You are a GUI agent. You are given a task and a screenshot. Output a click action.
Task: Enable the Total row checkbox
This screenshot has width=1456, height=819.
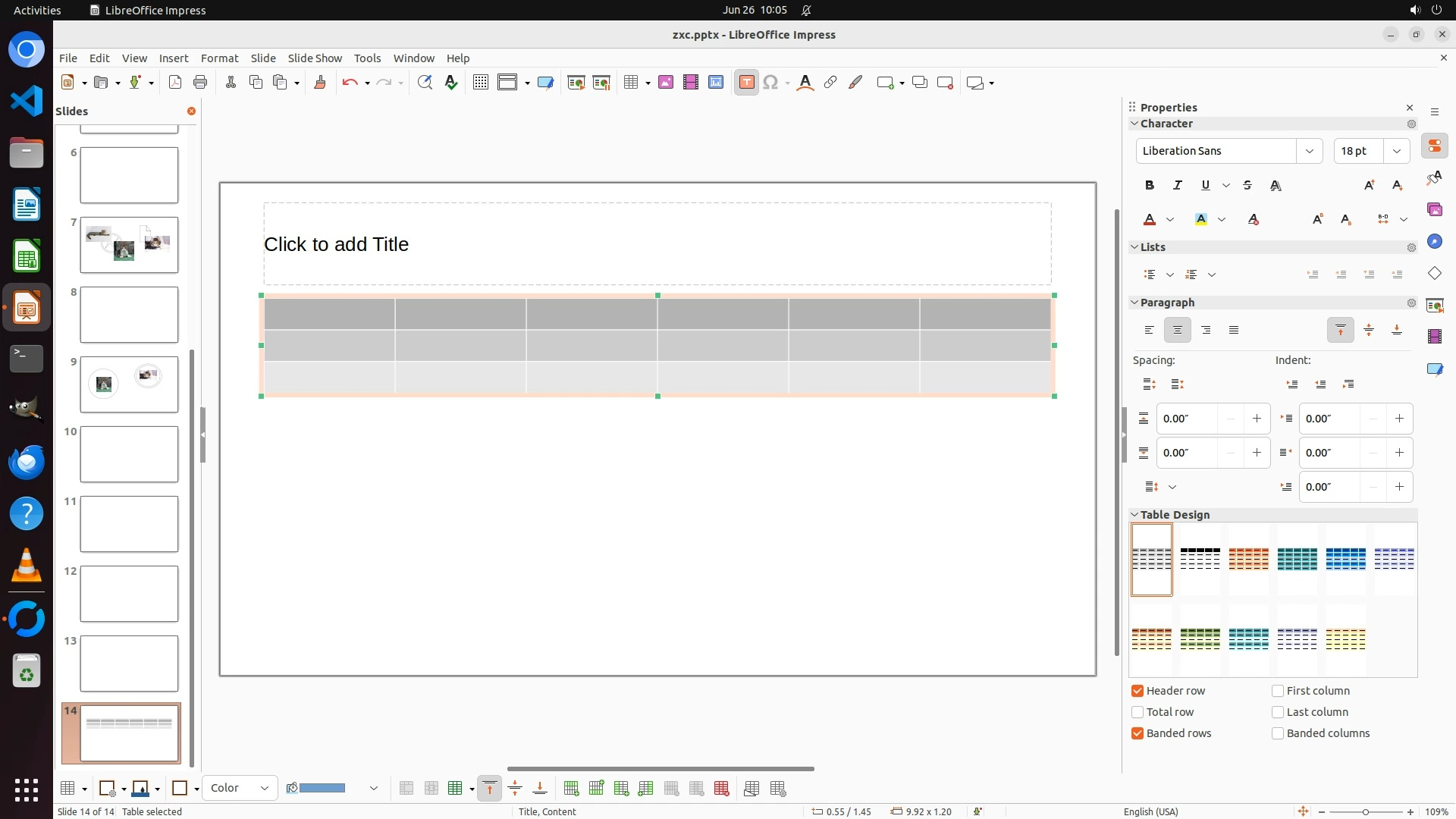point(1137,712)
